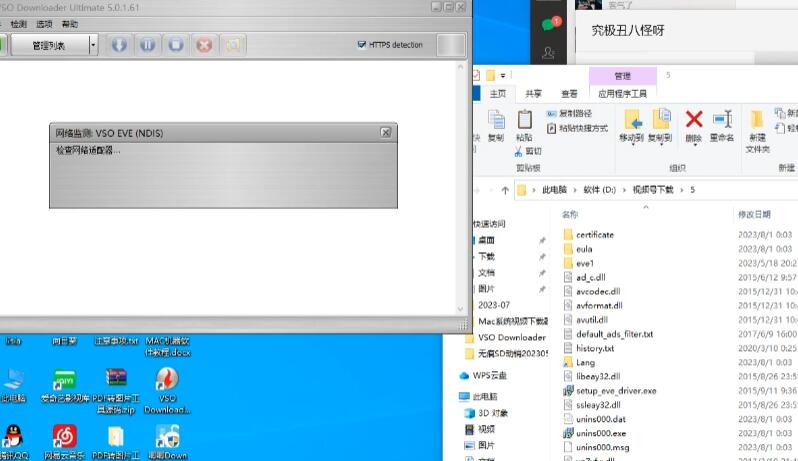798x461 pixels.
Task: Click 复制路径 in Explorer ribbon
Action: click(x=569, y=113)
